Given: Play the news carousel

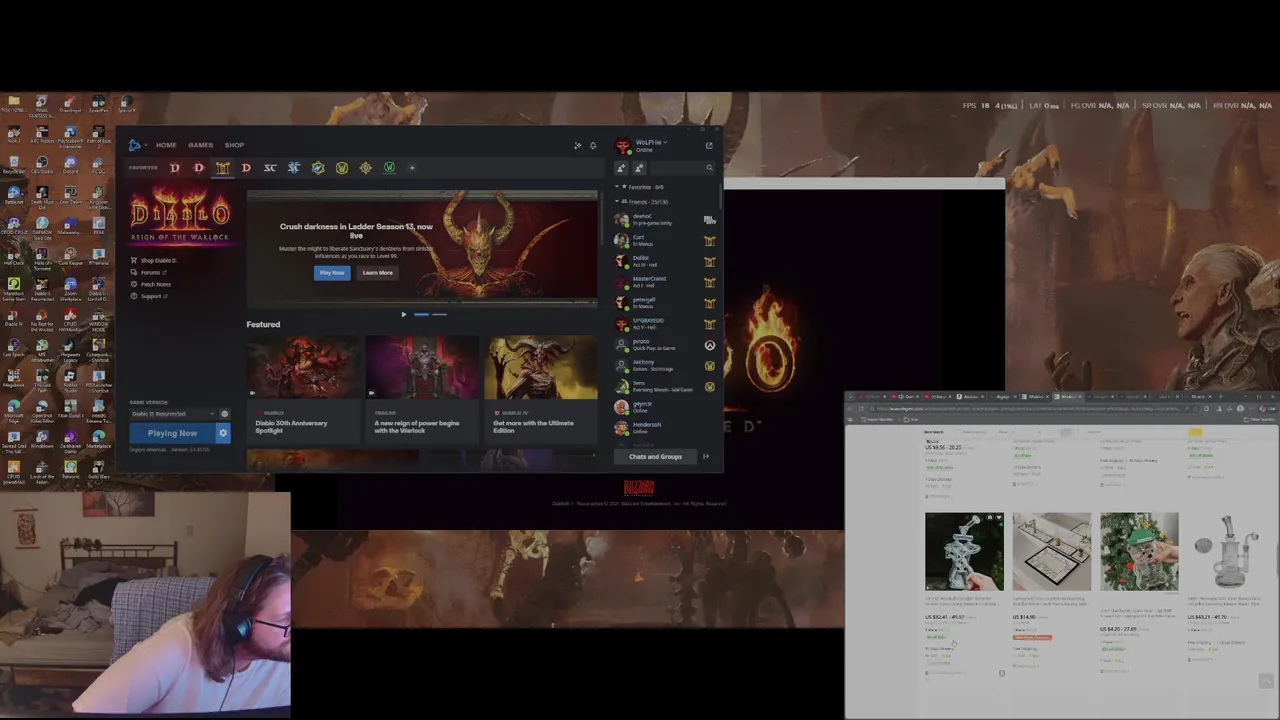Looking at the screenshot, I should point(404,314).
